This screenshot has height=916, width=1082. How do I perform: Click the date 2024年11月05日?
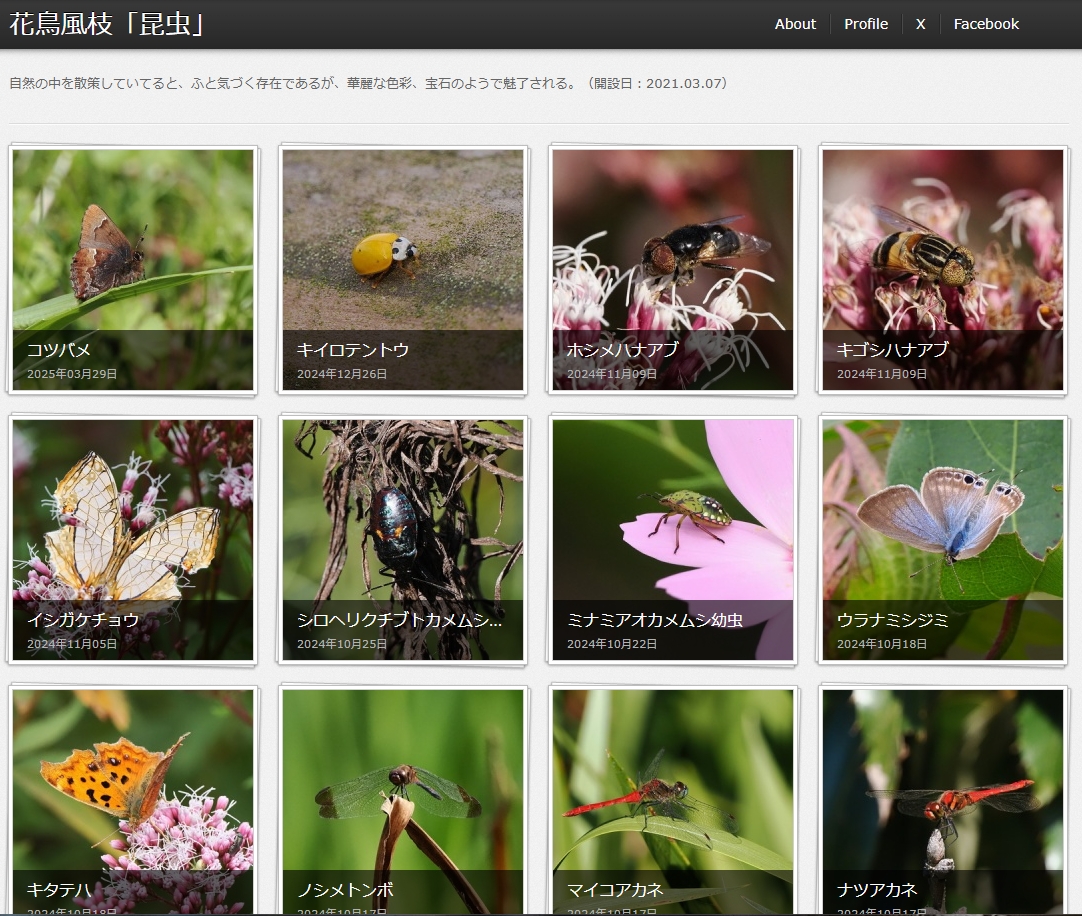point(72,643)
